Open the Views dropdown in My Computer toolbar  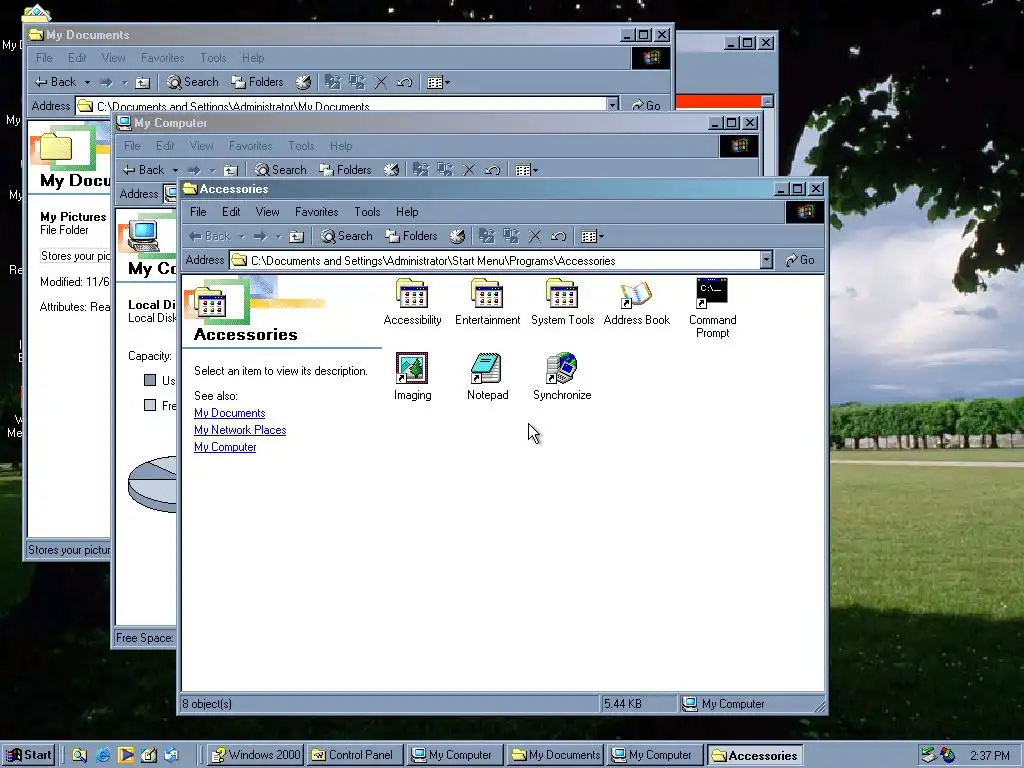click(536, 170)
